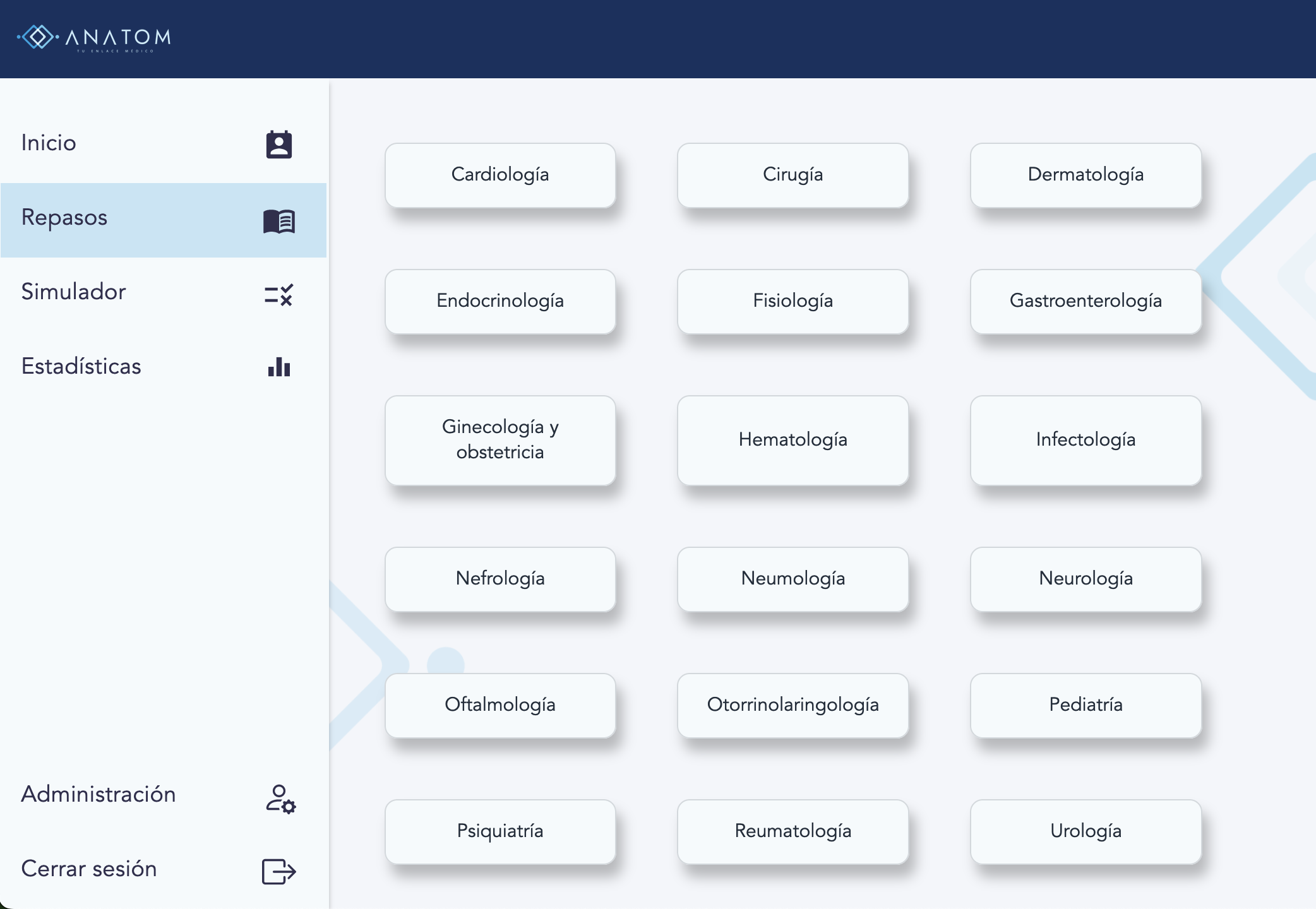Click the Estadísticas bar chart icon

pyautogui.click(x=278, y=367)
